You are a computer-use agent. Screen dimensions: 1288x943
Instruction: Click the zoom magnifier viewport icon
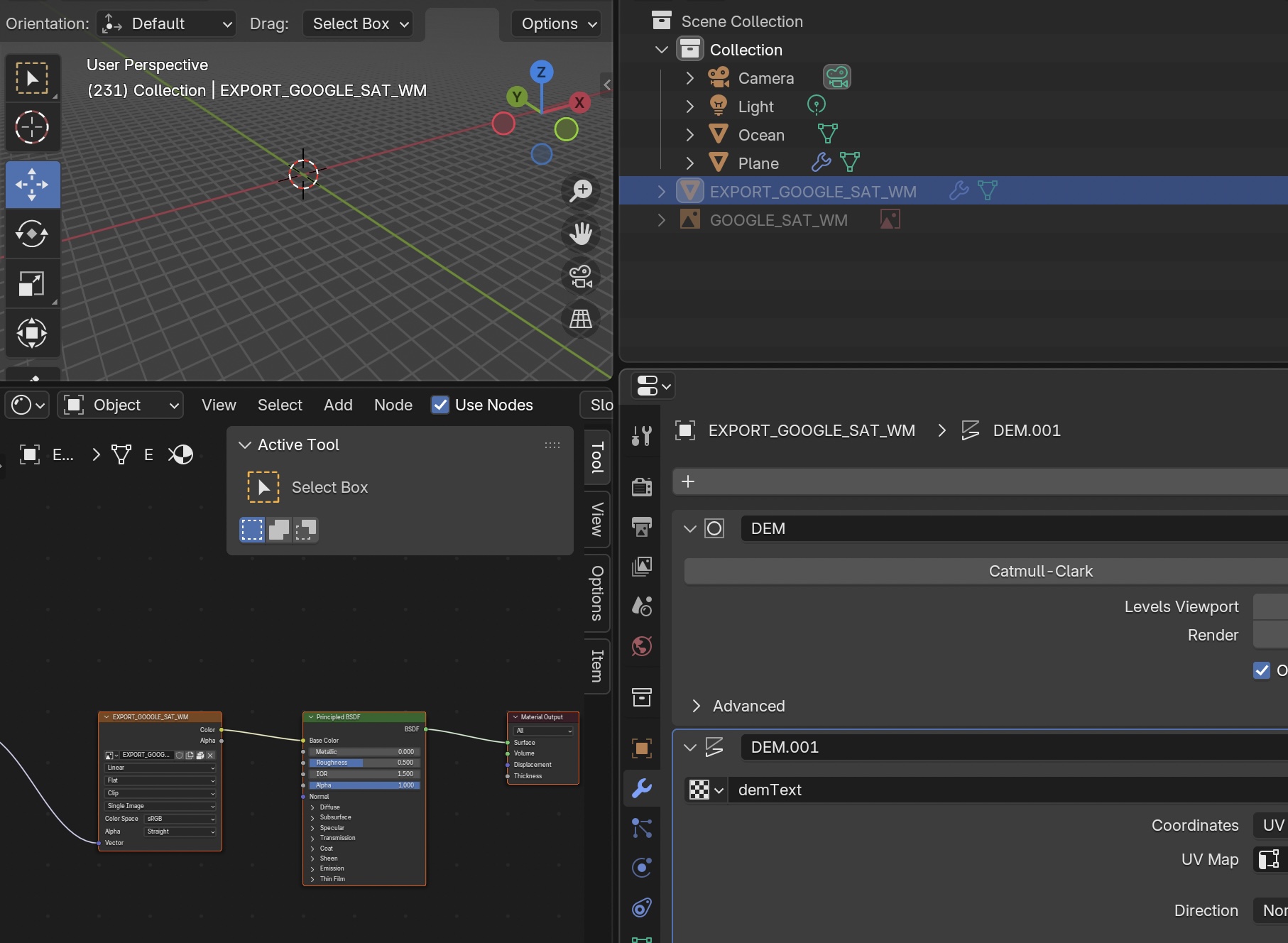tap(581, 190)
